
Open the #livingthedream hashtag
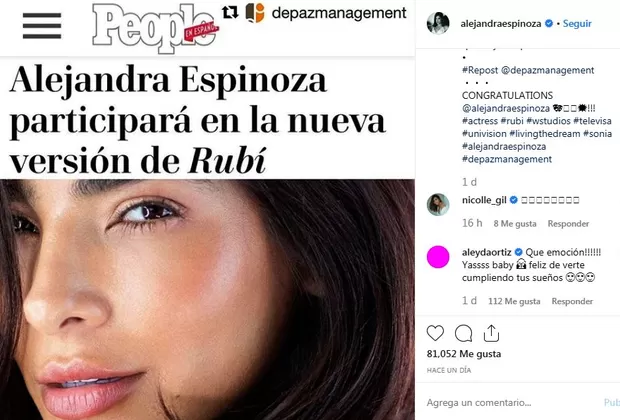point(544,134)
